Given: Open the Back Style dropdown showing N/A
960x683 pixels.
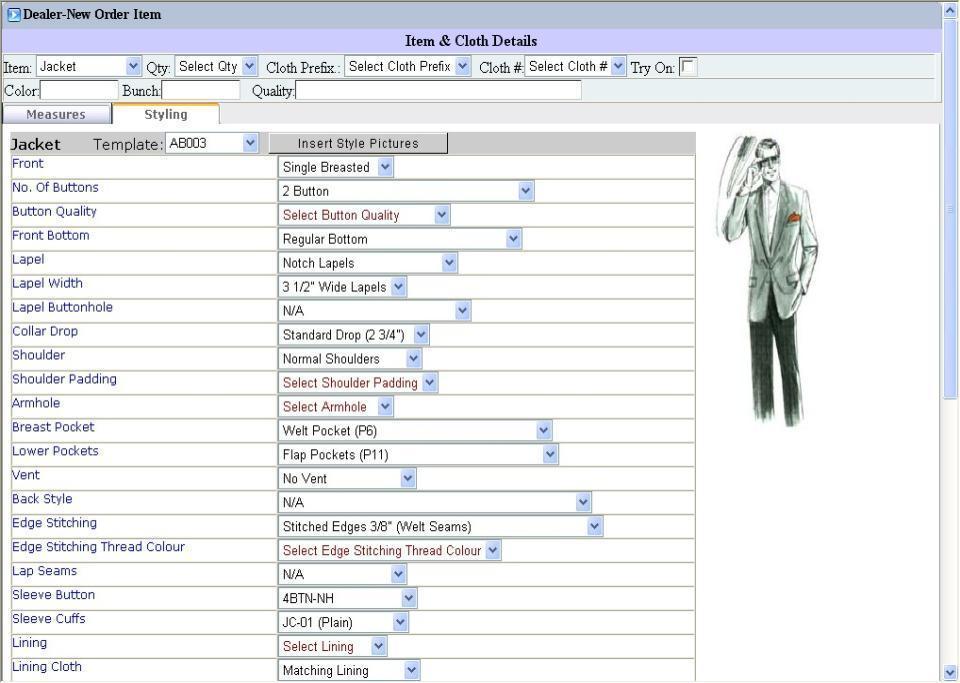Looking at the screenshot, I should click(x=435, y=501).
